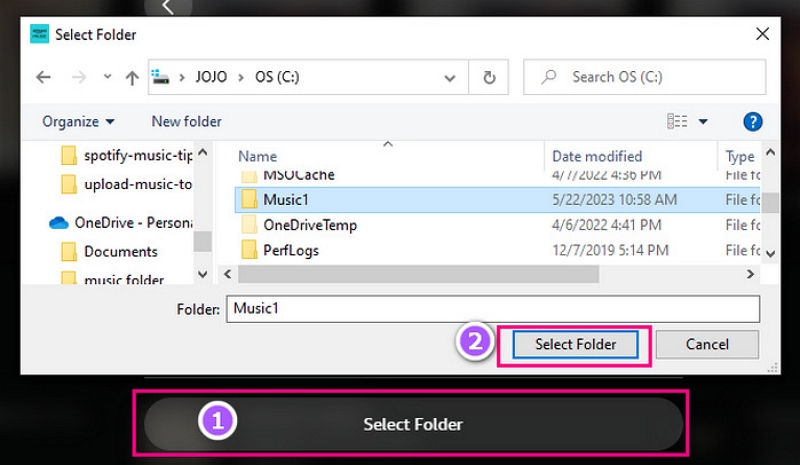Viewport: 800px width, 465px height.
Task: Click the spotify-music-tip folder icon
Action: click(x=68, y=155)
